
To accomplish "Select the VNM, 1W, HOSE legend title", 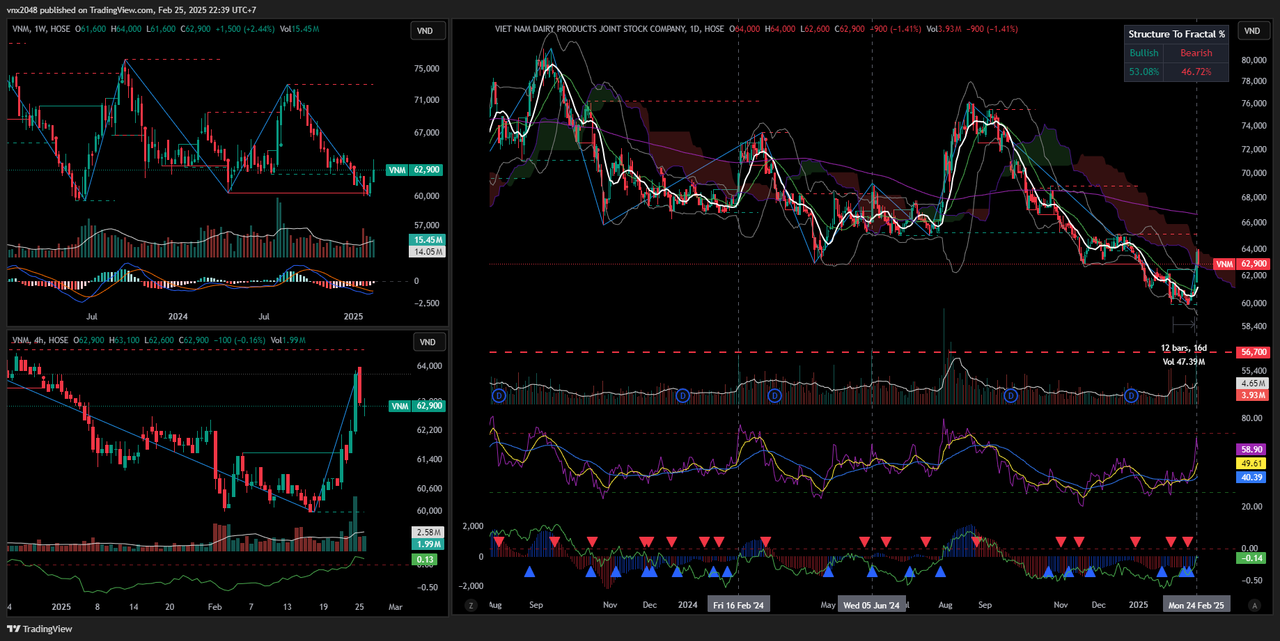I will (x=39, y=31).
